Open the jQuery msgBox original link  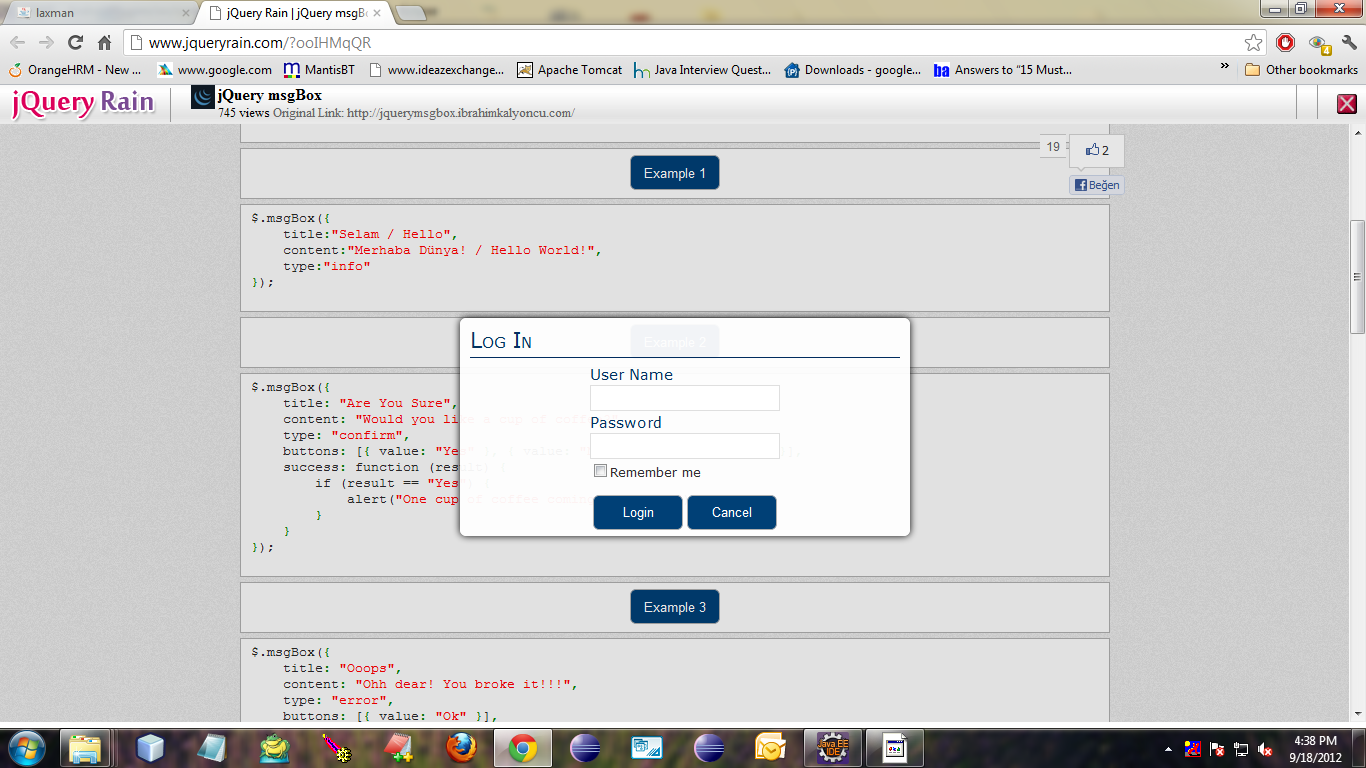[x=460, y=113]
